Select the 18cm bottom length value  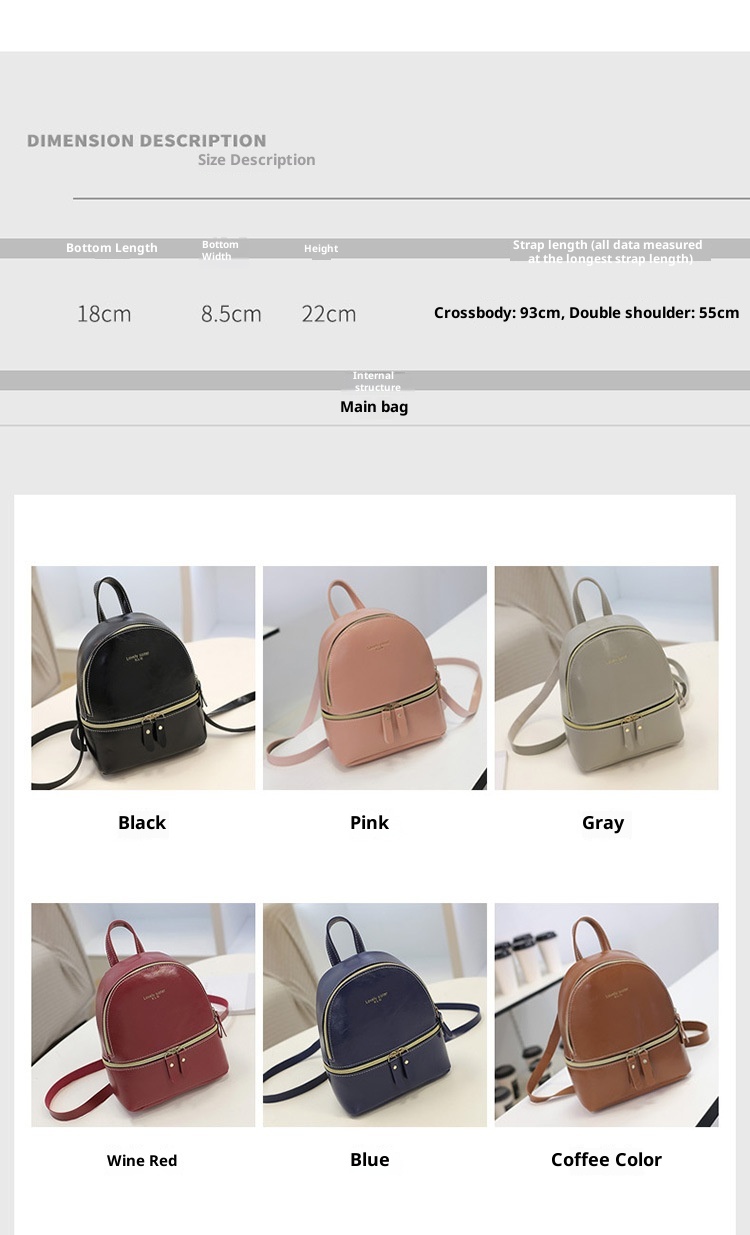pyautogui.click(x=104, y=314)
